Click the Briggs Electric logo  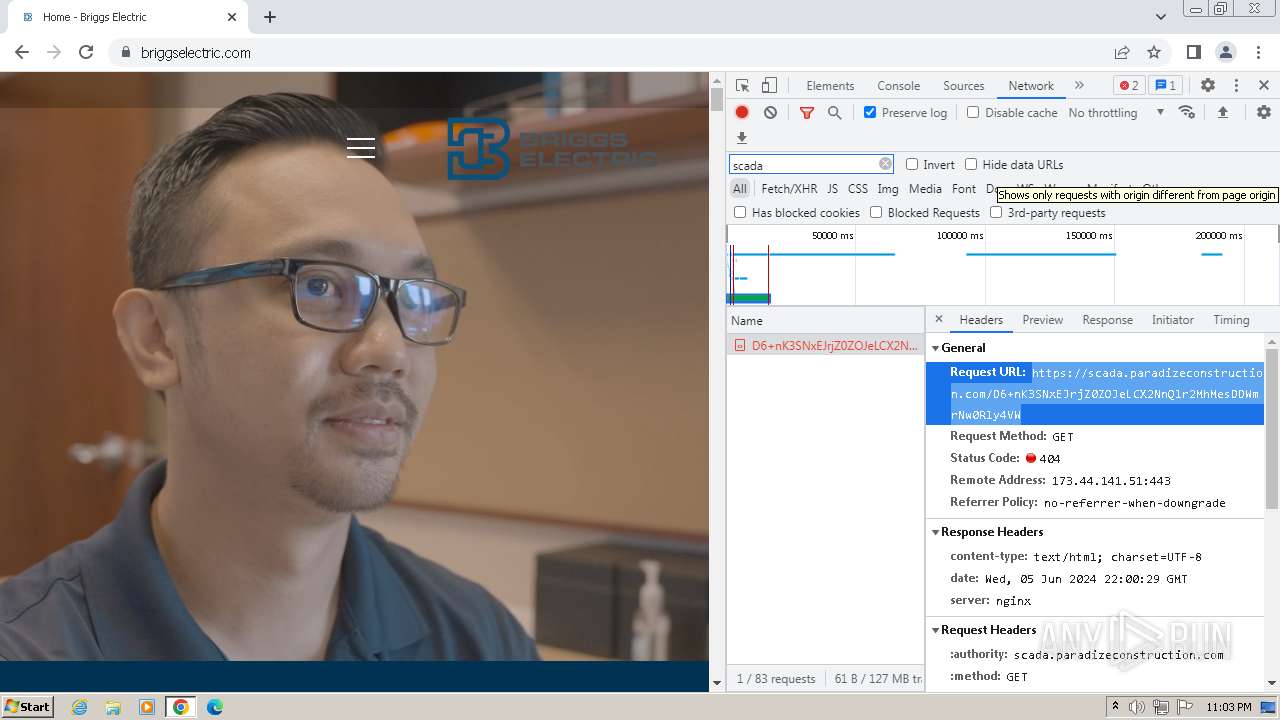click(551, 149)
